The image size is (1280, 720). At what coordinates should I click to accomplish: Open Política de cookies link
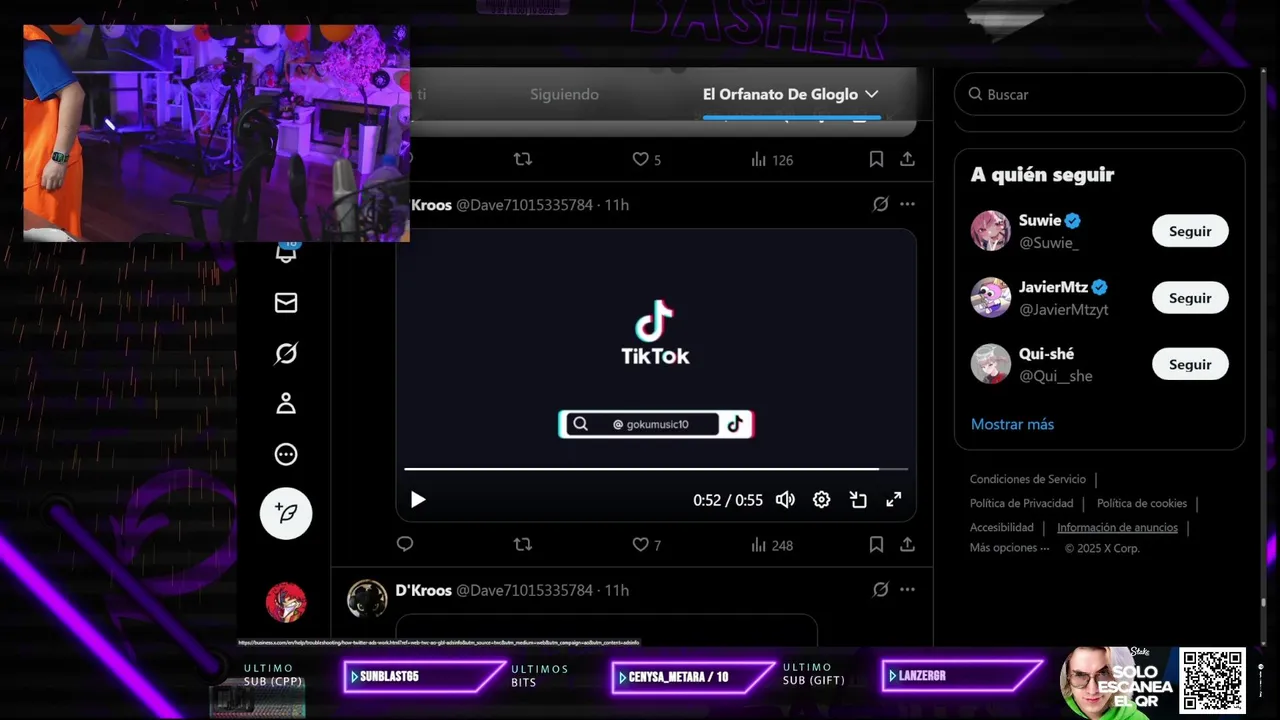pos(1142,503)
